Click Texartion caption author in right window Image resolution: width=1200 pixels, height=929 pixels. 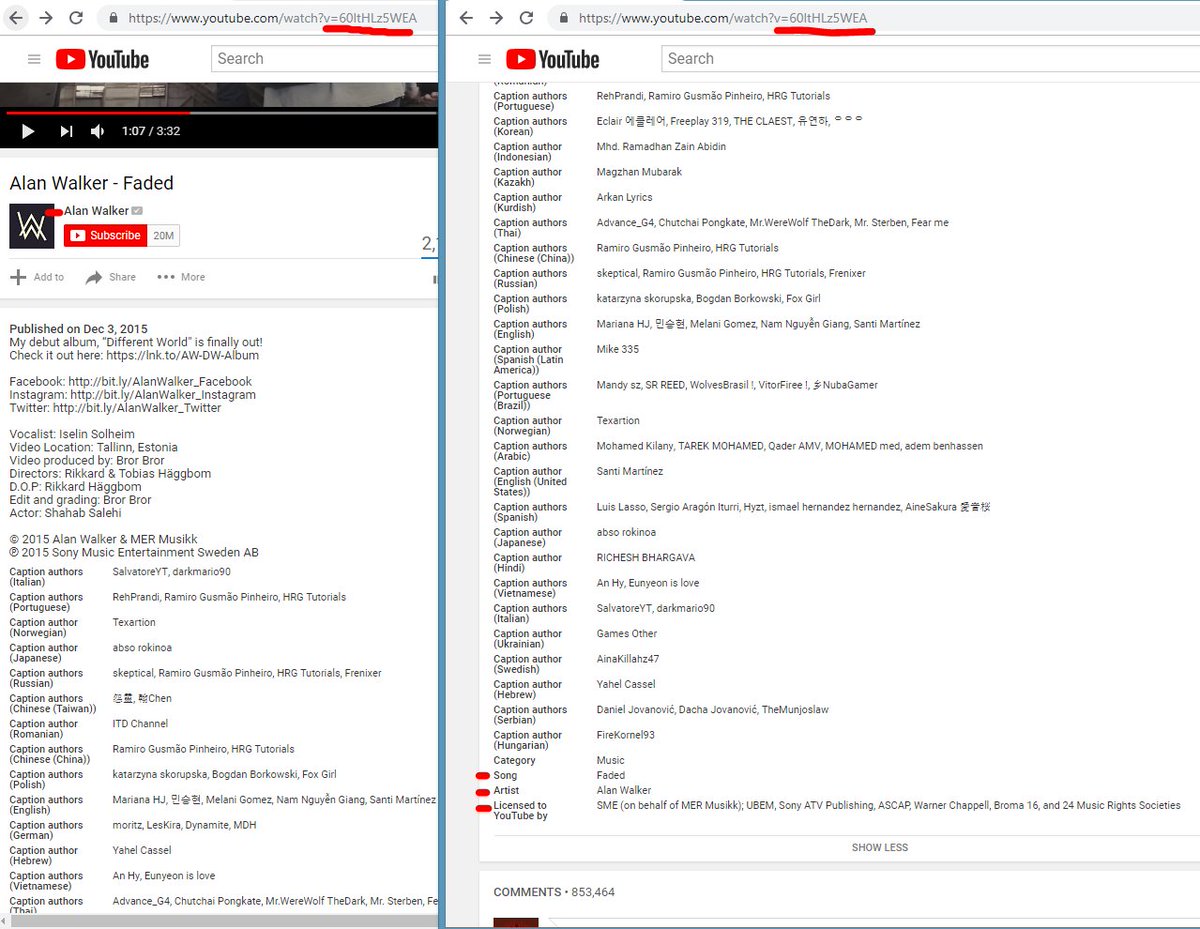[618, 420]
